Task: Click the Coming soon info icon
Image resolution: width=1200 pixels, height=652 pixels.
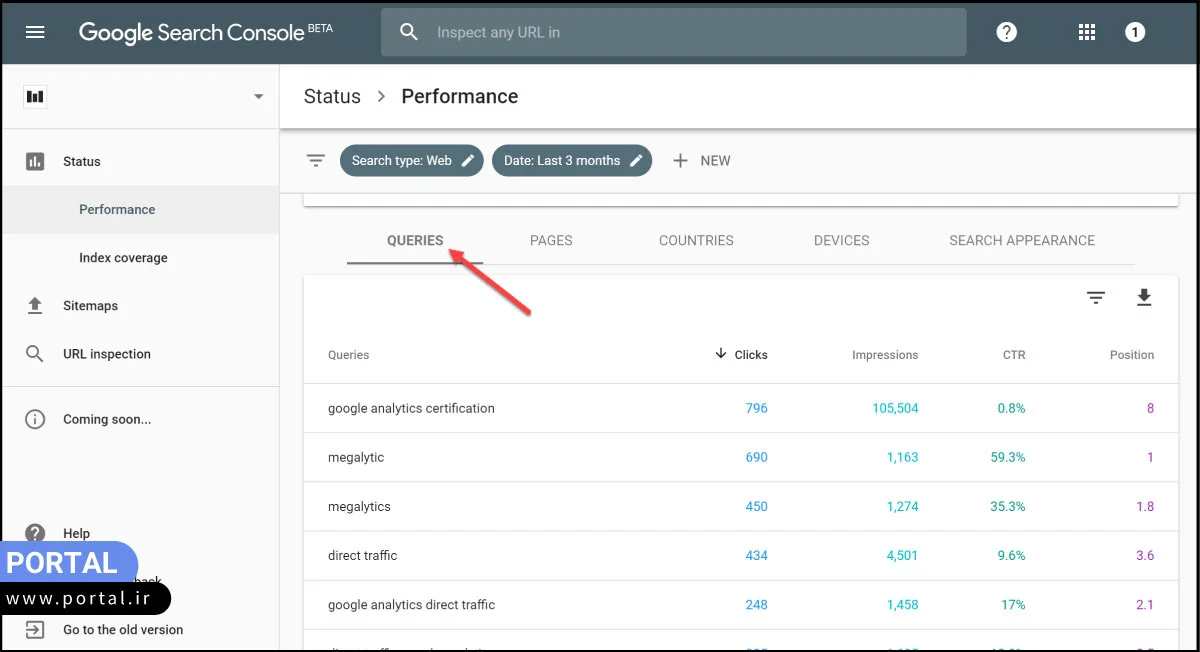Action: [x=35, y=419]
